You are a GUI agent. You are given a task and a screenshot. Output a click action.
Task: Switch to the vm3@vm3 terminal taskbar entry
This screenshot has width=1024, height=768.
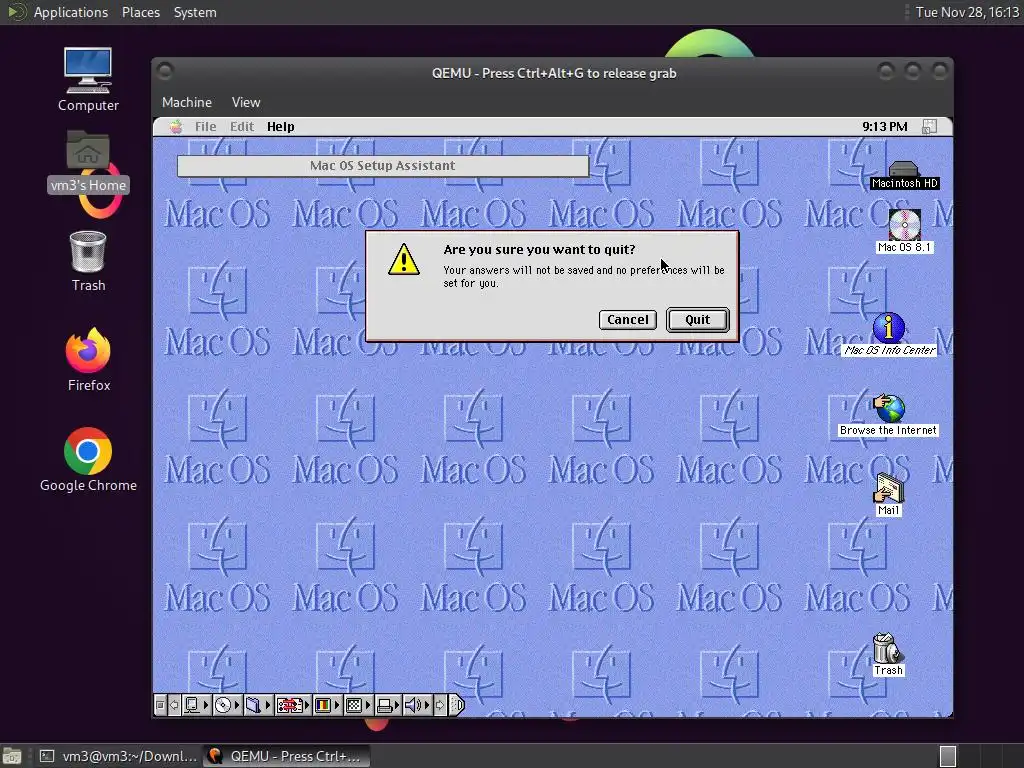click(118, 756)
